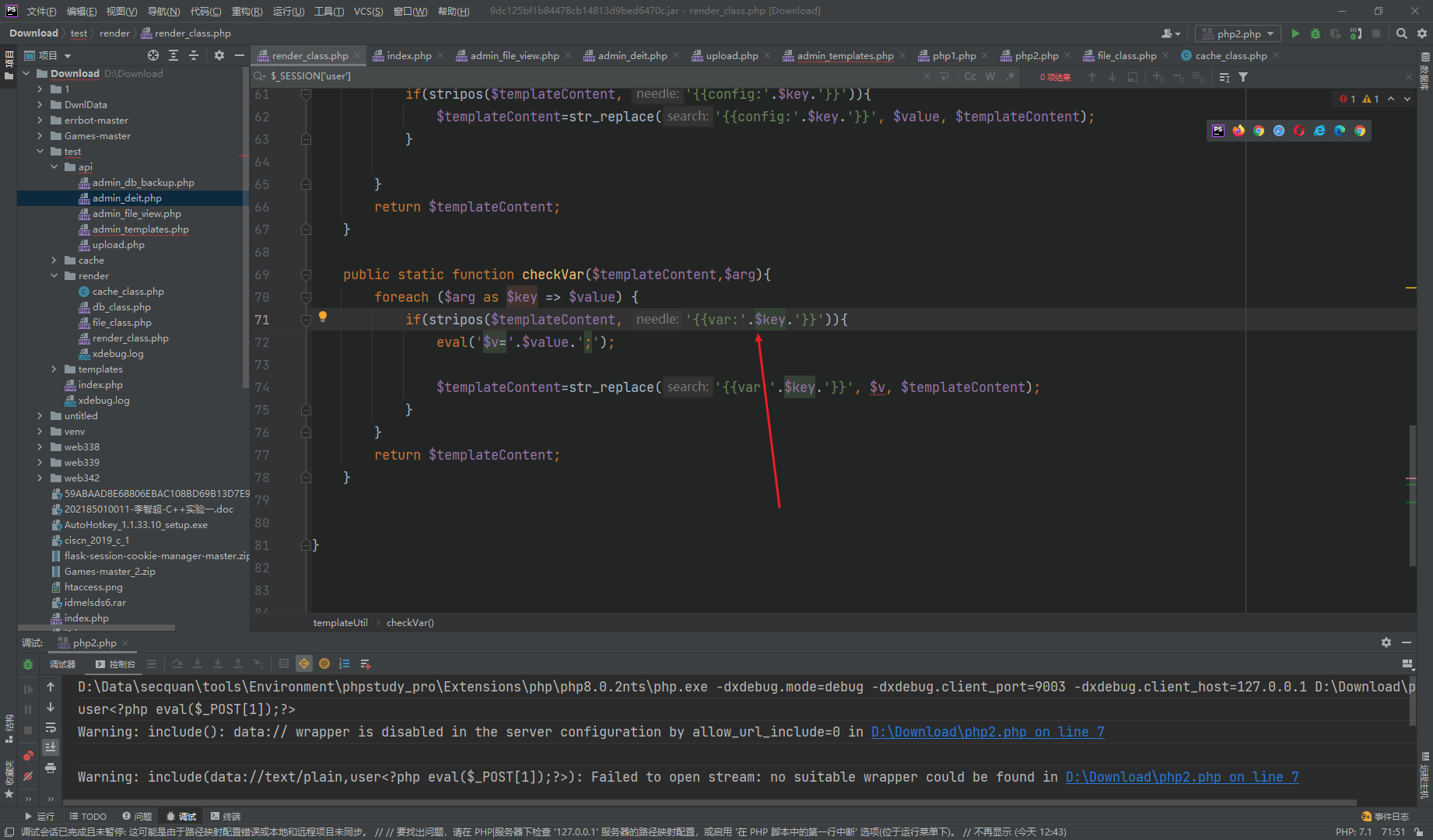Expand all in project panel
The width and height of the screenshot is (1433, 840).
(173, 55)
